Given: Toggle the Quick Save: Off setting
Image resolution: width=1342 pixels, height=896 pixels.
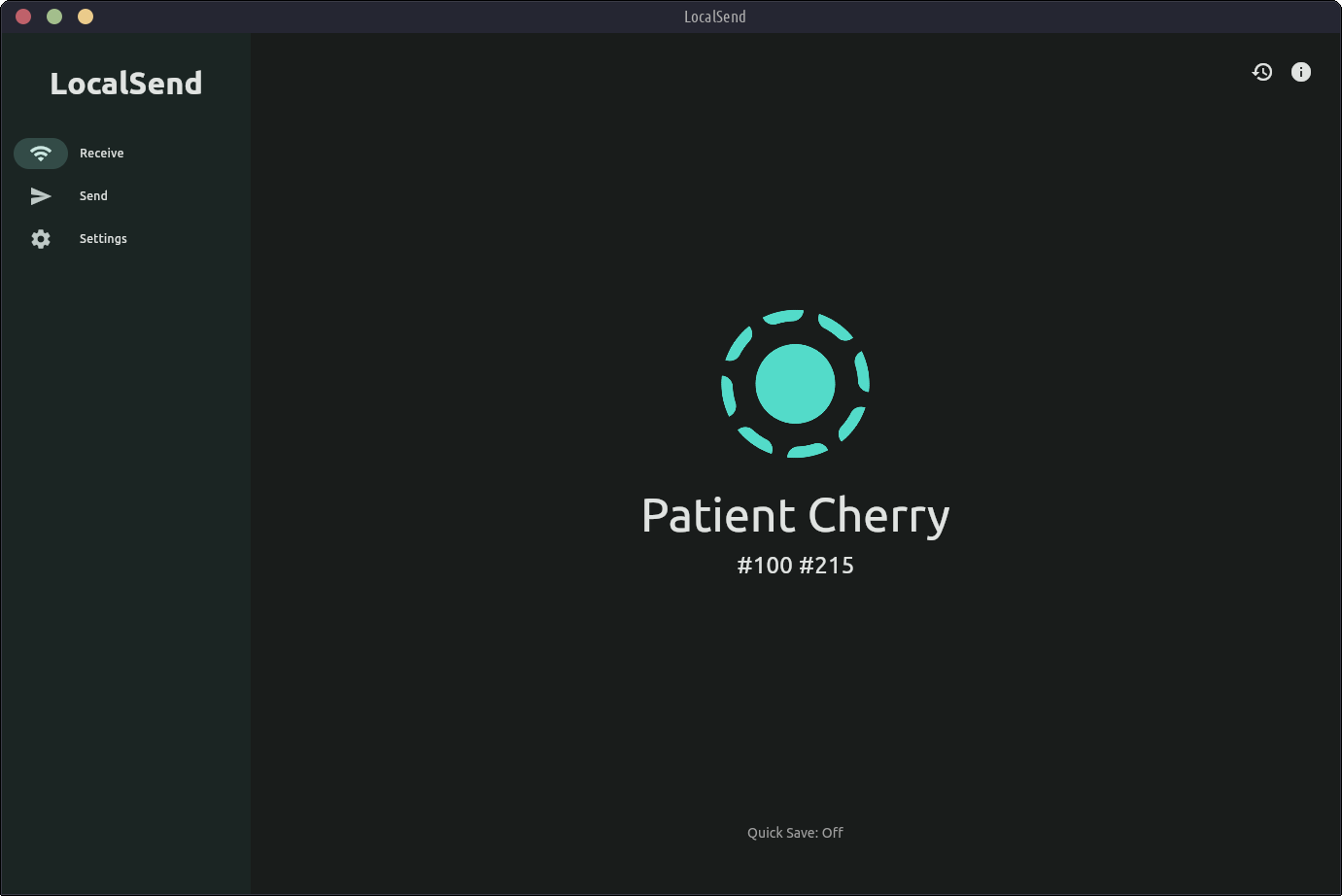Looking at the screenshot, I should [795, 833].
